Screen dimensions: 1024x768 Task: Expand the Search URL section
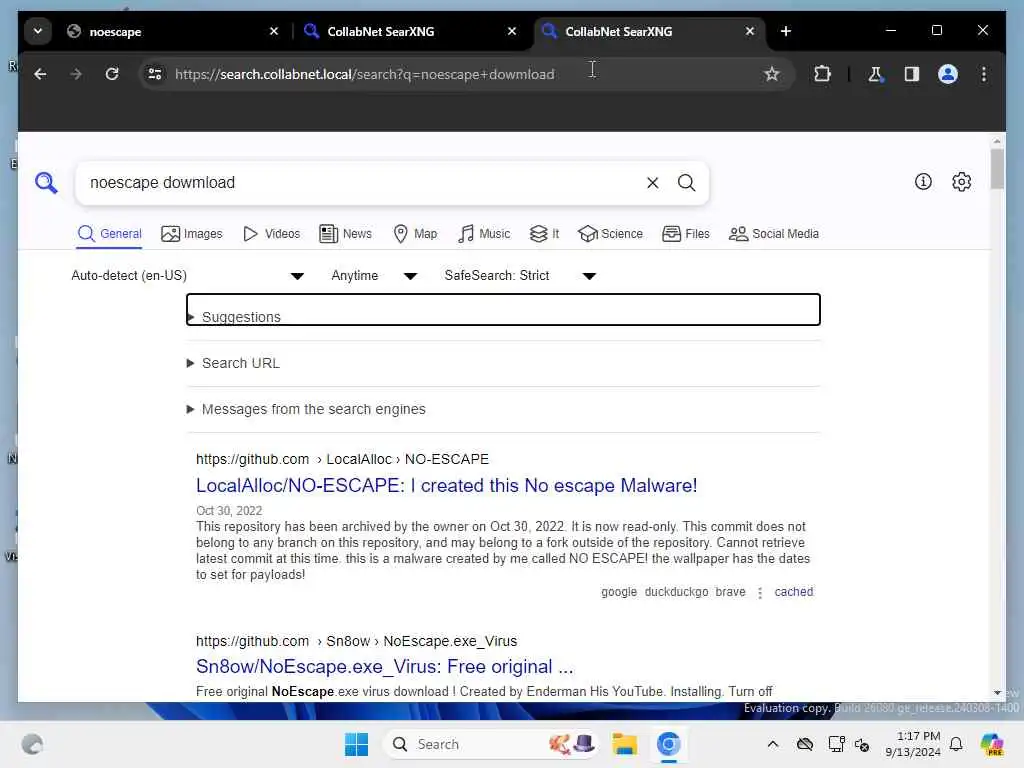pyautogui.click(x=503, y=363)
